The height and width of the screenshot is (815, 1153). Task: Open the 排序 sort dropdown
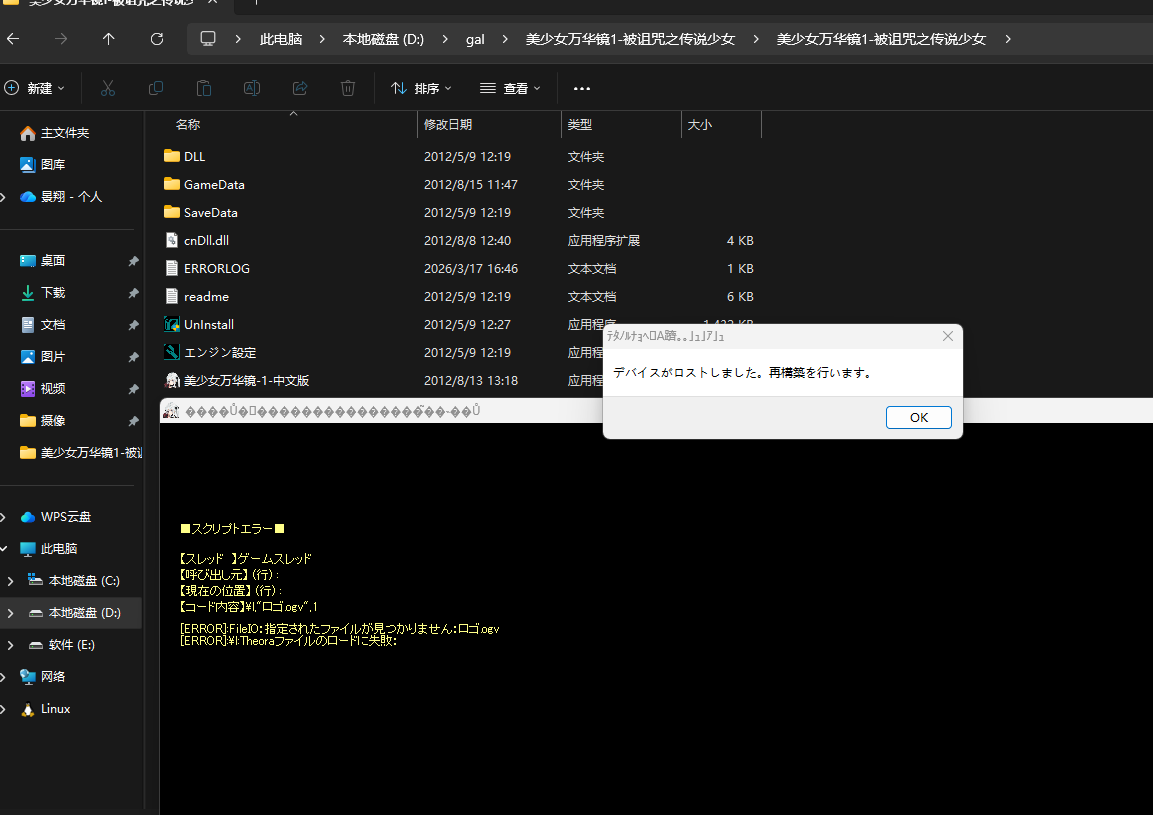click(x=421, y=88)
